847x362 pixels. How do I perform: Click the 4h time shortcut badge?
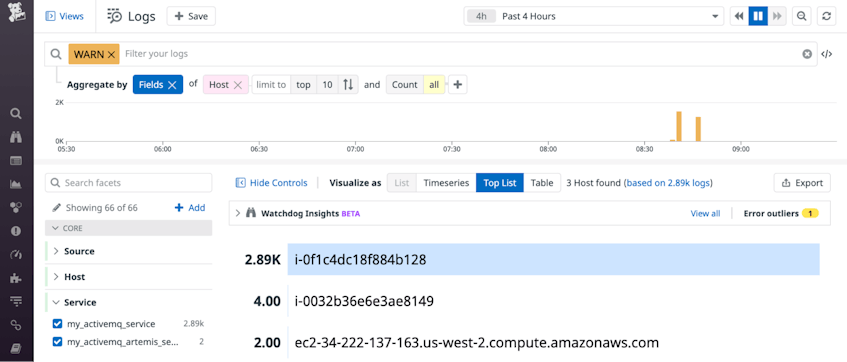[481, 16]
